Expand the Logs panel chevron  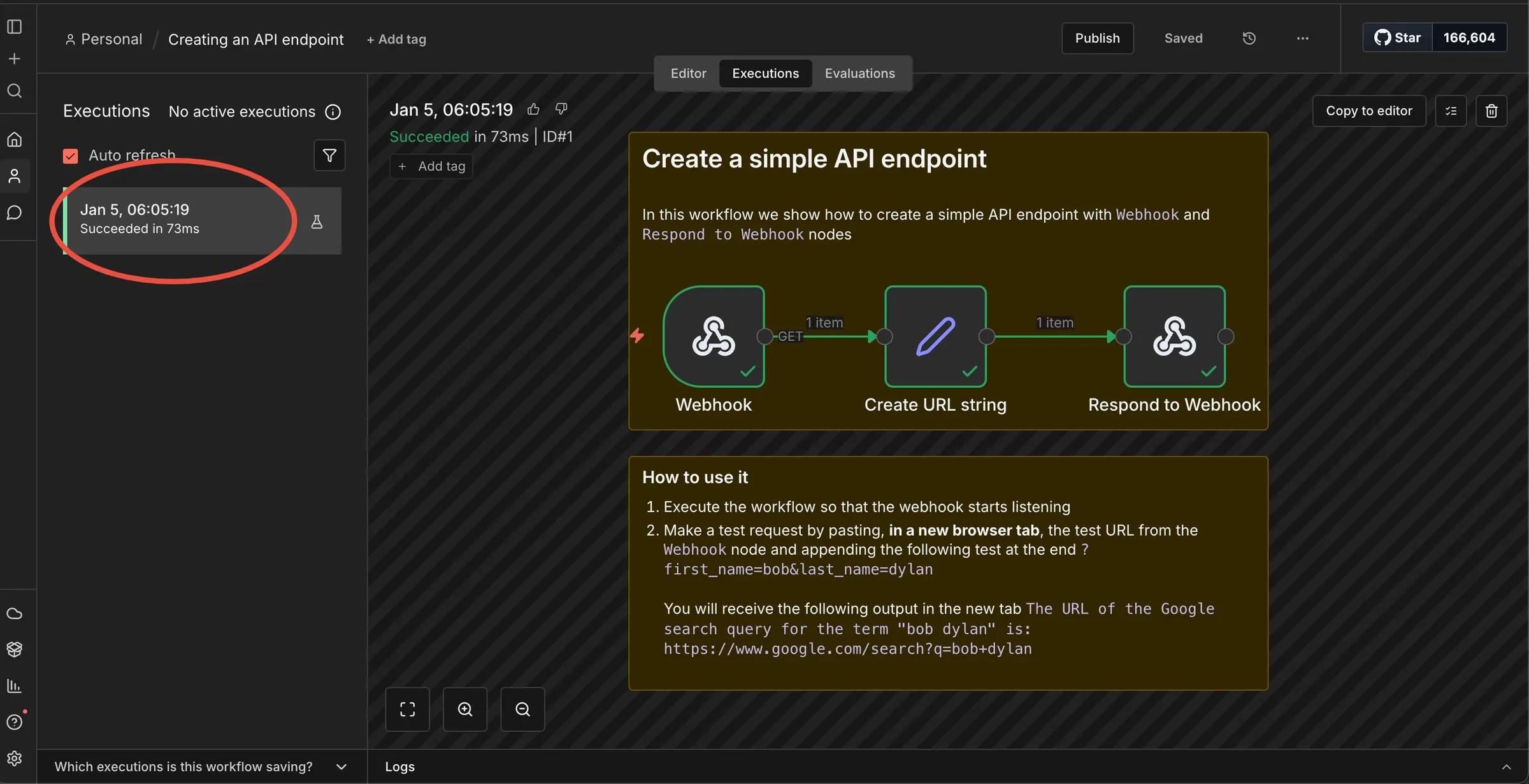coord(1506,767)
